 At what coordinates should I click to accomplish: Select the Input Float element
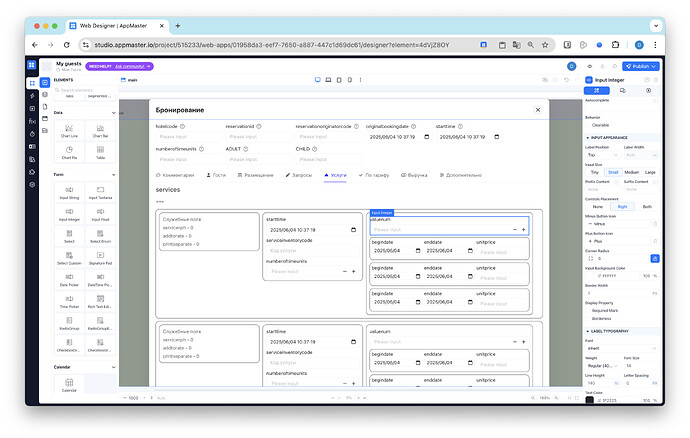point(100,214)
